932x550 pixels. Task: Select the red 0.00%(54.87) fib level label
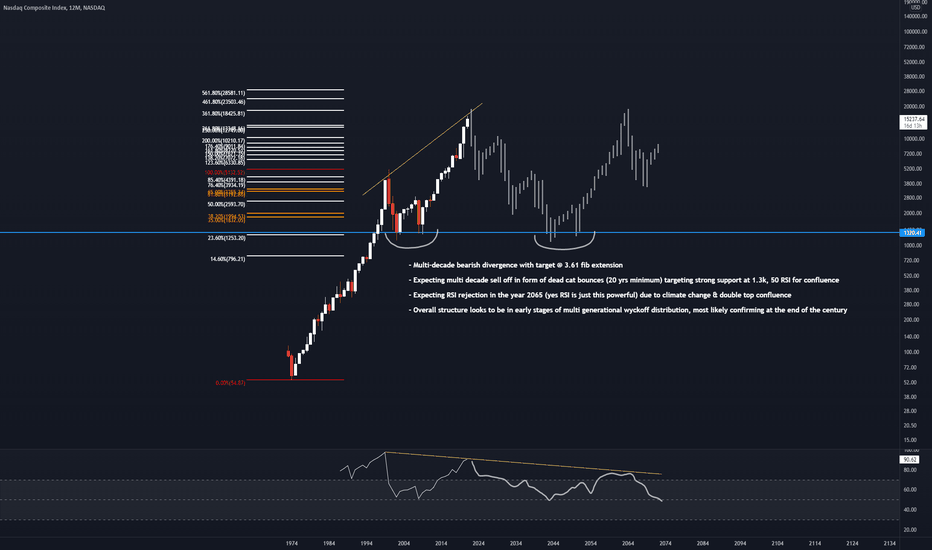tap(230, 383)
